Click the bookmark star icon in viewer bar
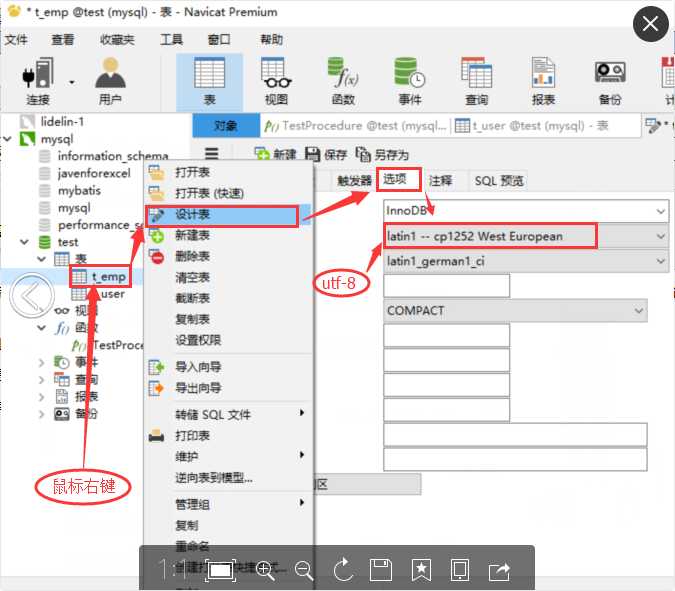Screen dimensions: 675x591 click(421, 570)
